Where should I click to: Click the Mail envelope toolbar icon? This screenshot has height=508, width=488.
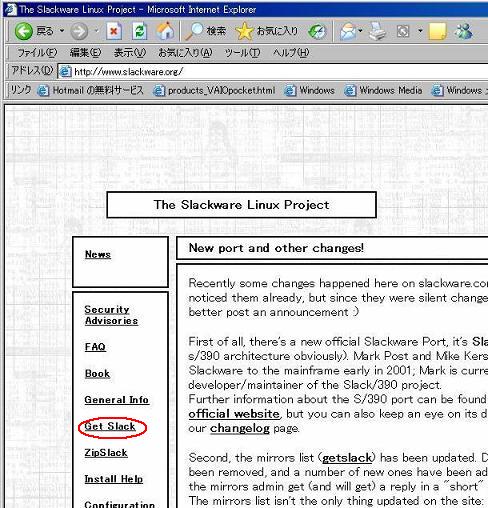tap(348, 32)
